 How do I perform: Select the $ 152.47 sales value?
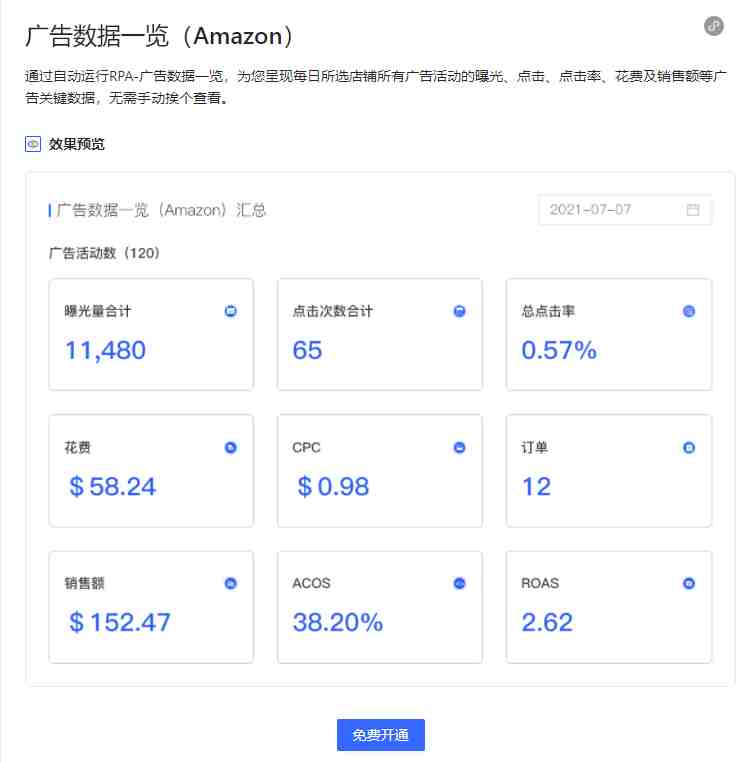click(120, 622)
